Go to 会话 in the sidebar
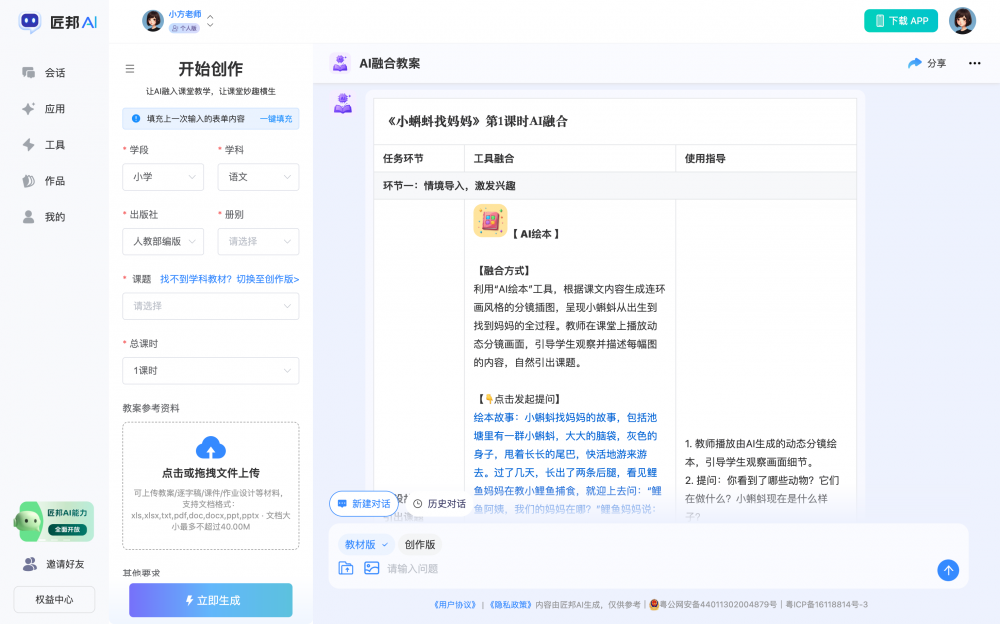This screenshot has height=624, width=1000. (54, 73)
